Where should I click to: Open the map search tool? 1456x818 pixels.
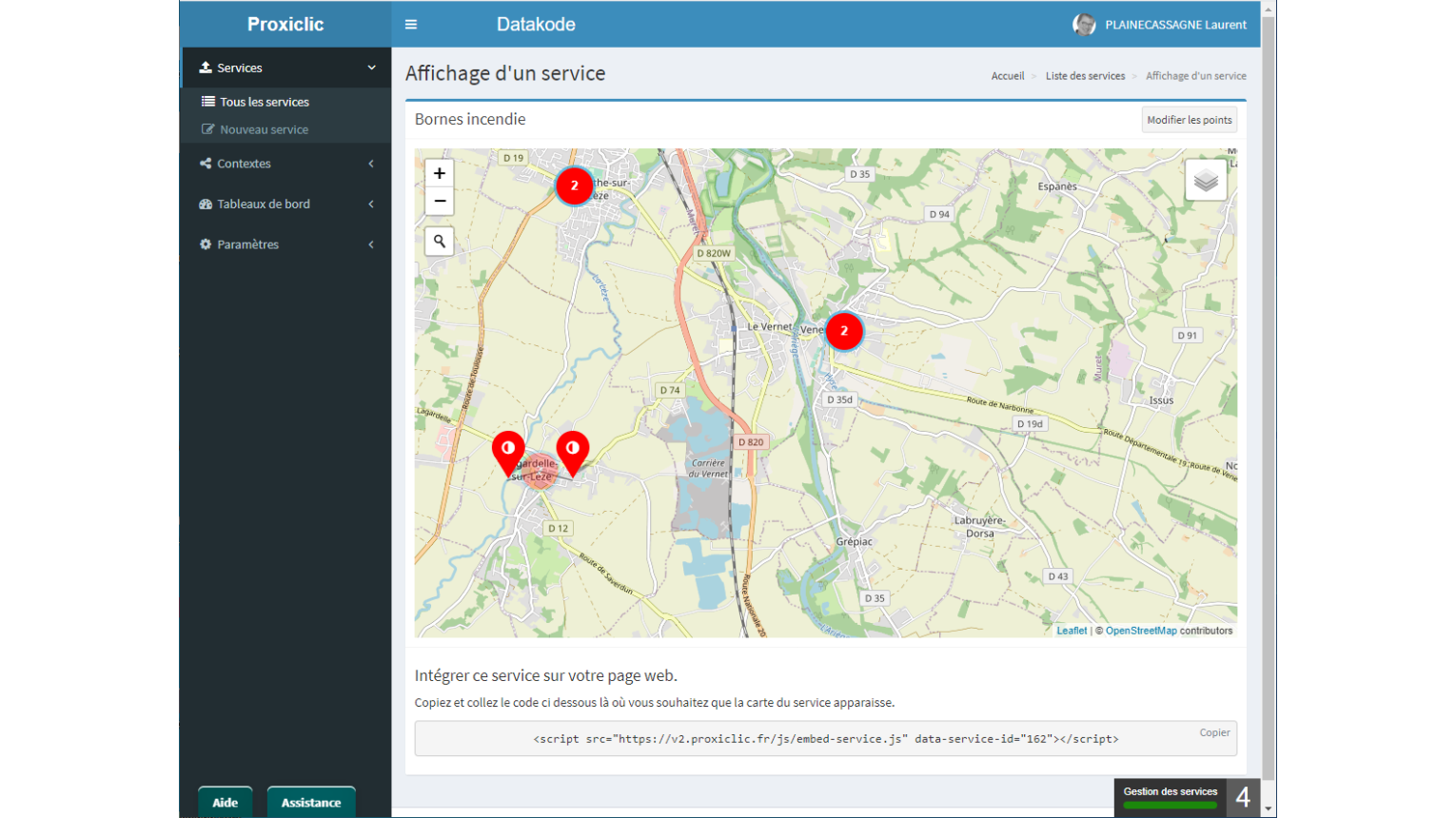click(439, 241)
